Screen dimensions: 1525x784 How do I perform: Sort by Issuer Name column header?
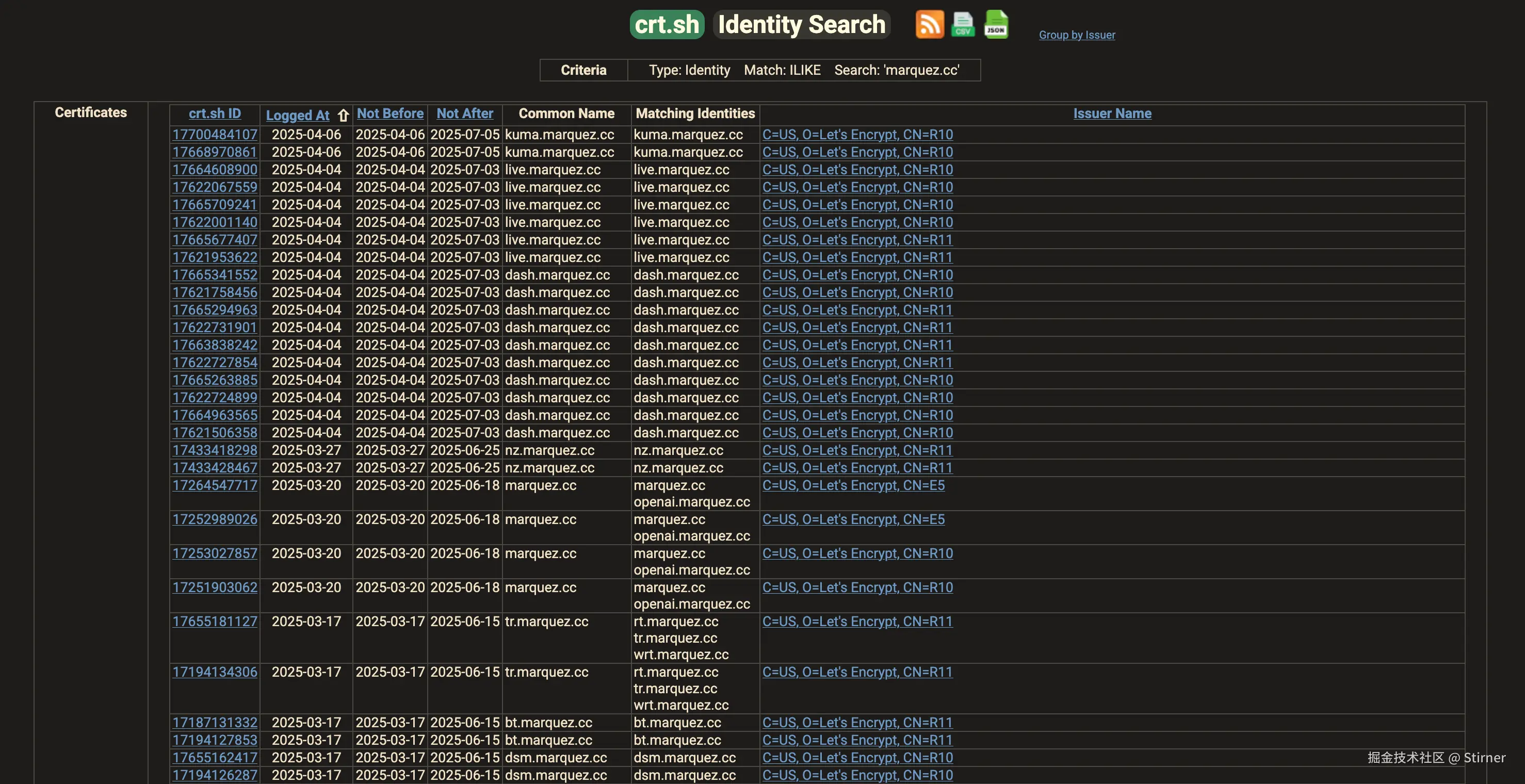(x=1112, y=113)
